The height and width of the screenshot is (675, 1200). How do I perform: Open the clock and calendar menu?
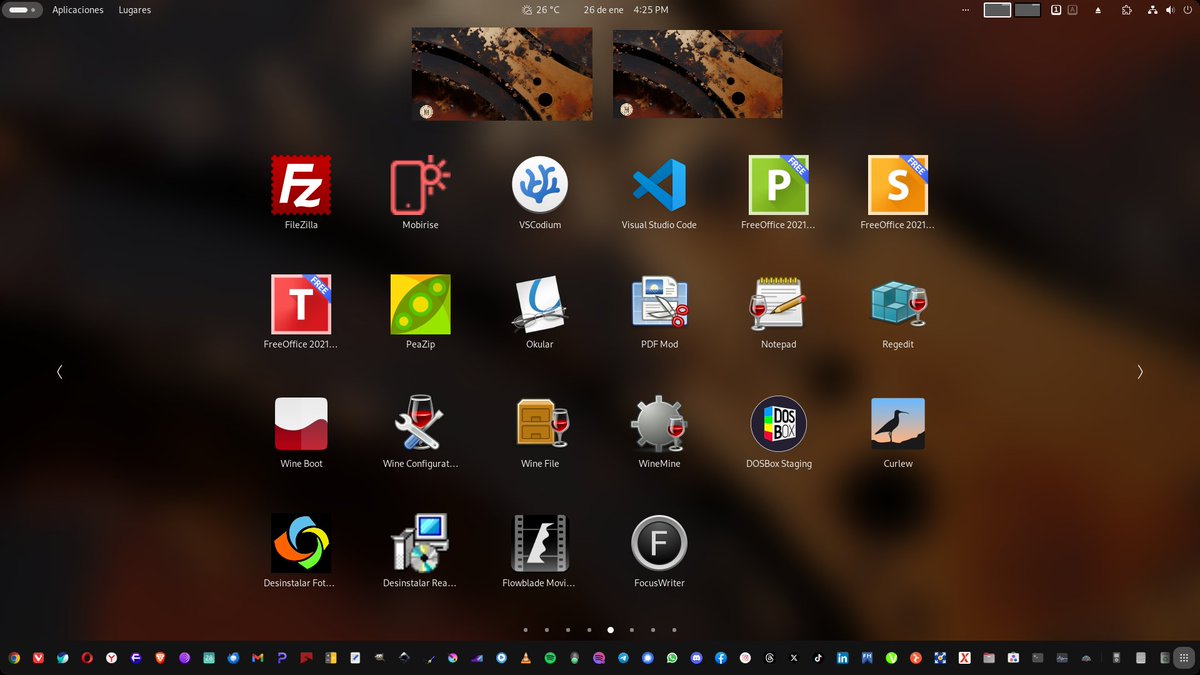[x=626, y=10]
